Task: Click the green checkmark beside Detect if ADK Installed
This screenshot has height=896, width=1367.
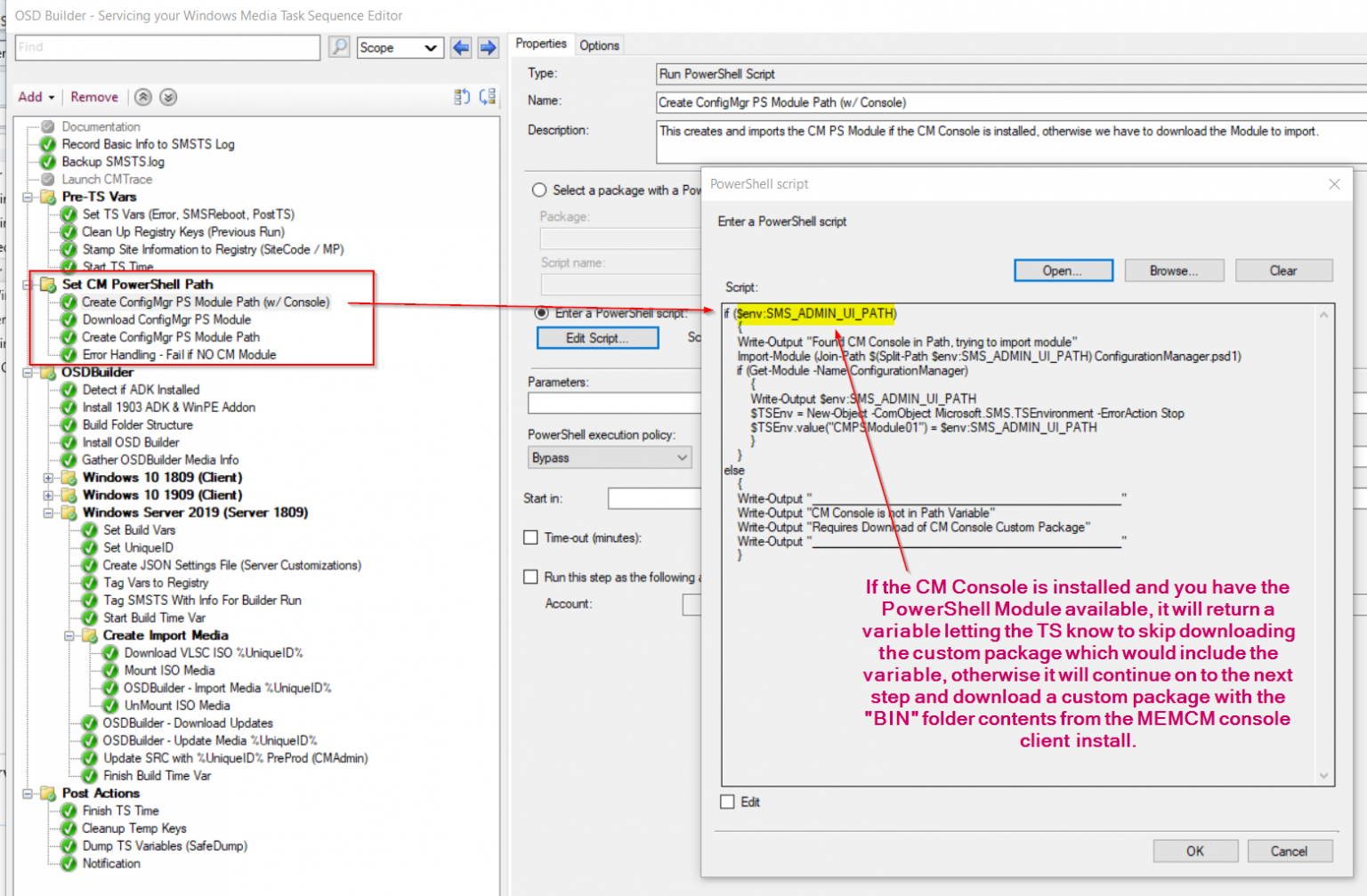Action: 69,389
